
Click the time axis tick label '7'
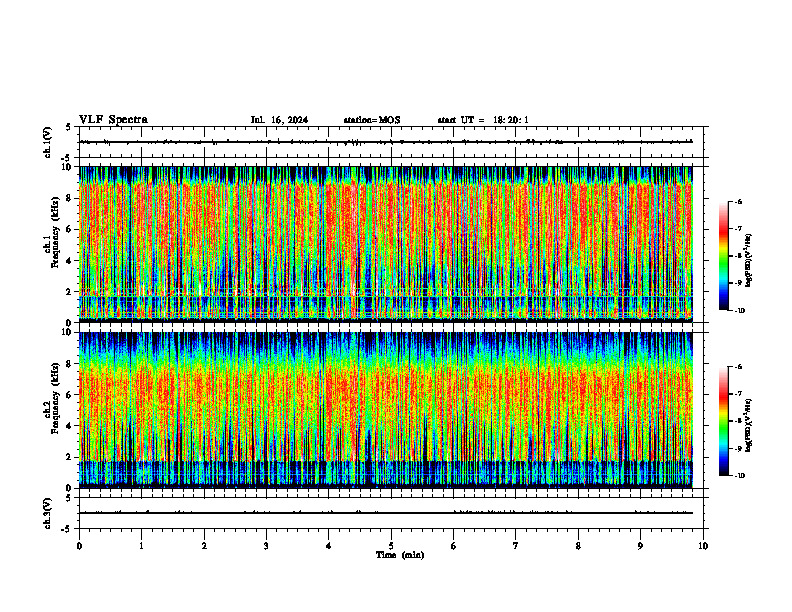click(516, 546)
